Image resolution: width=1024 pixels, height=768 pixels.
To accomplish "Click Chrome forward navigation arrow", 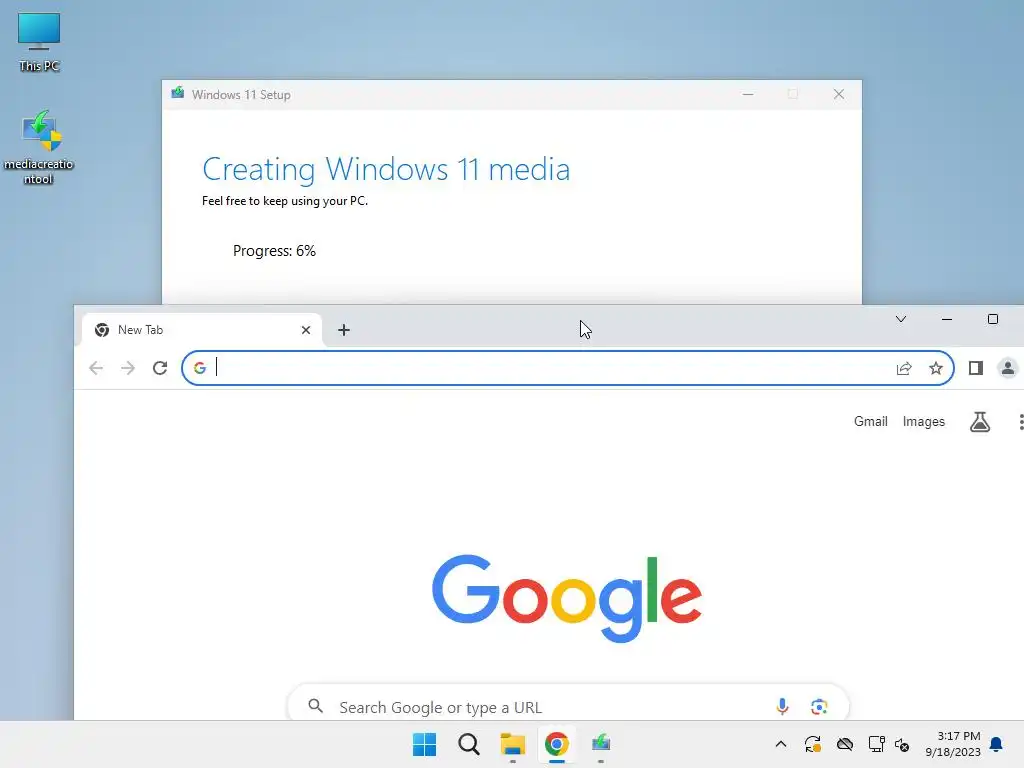I will coord(128,368).
